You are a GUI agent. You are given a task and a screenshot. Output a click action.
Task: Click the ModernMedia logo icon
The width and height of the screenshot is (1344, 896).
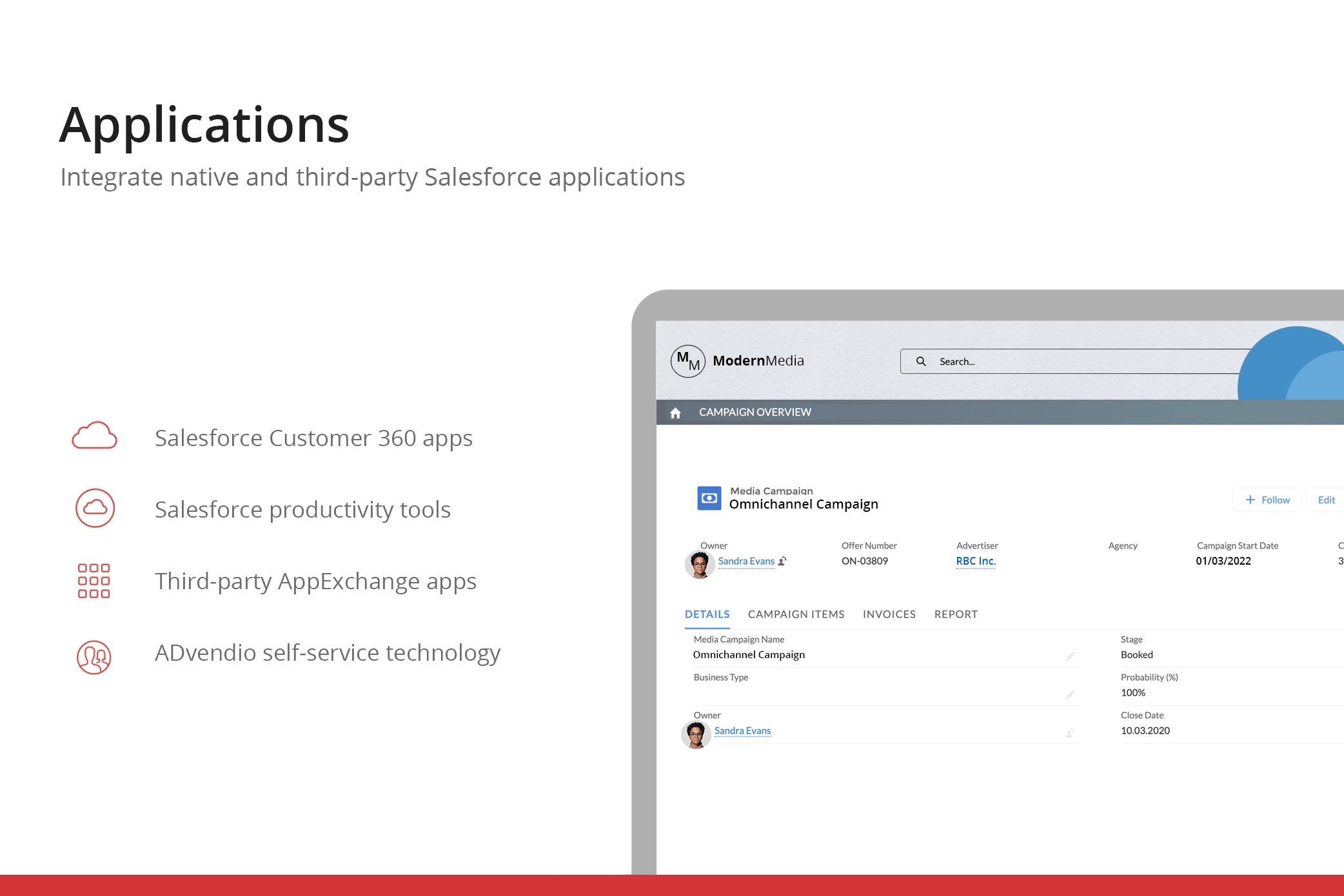click(688, 361)
